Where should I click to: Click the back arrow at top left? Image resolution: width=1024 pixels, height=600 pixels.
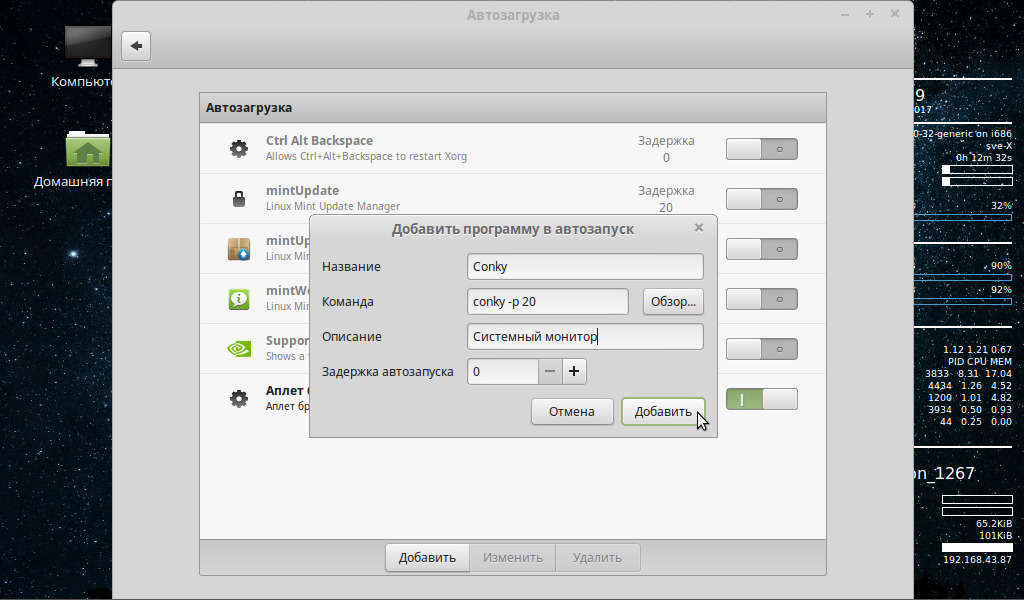point(135,45)
